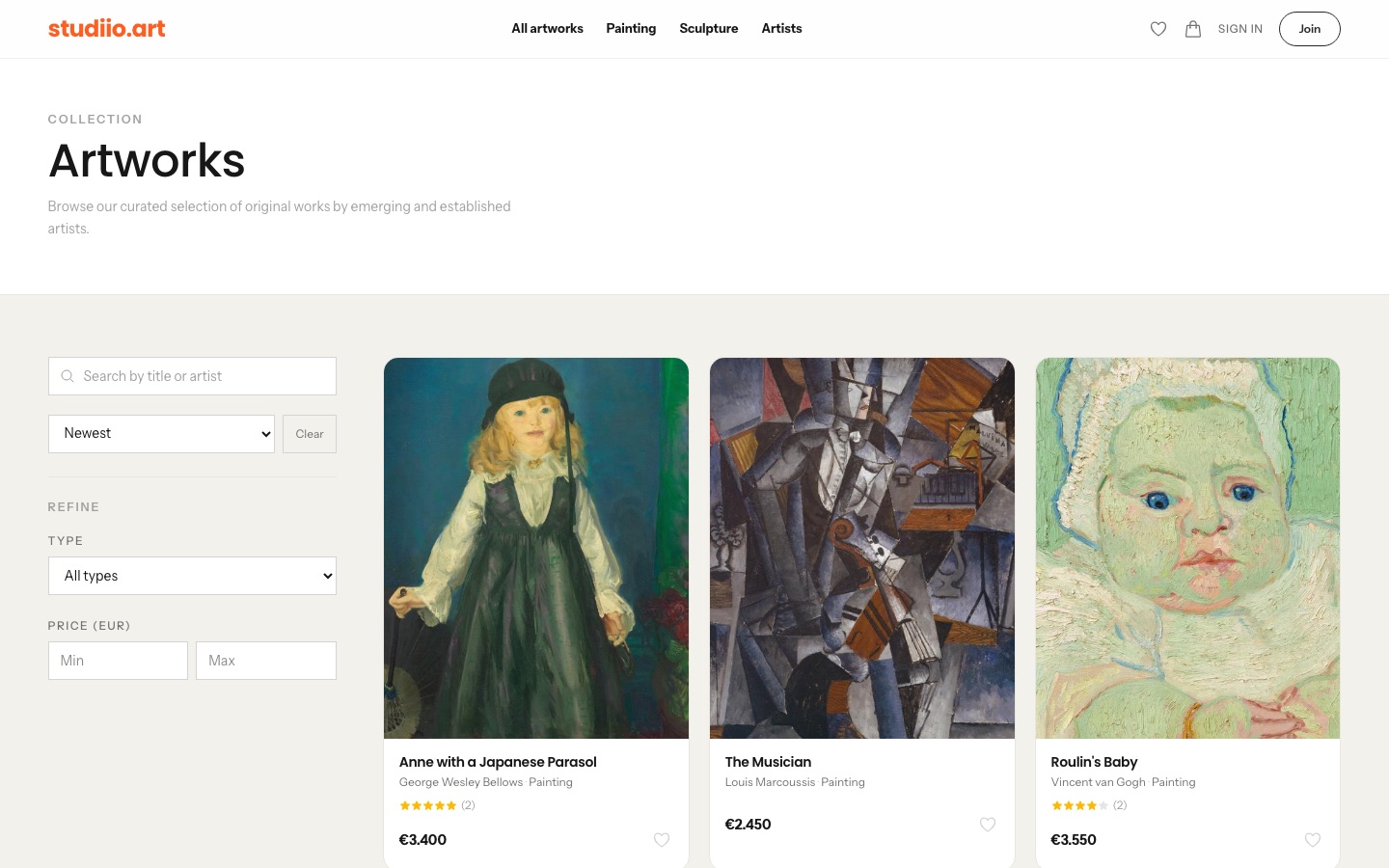The image size is (1389, 868).
Task: Click the studiio.art logo
Action: (x=107, y=28)
